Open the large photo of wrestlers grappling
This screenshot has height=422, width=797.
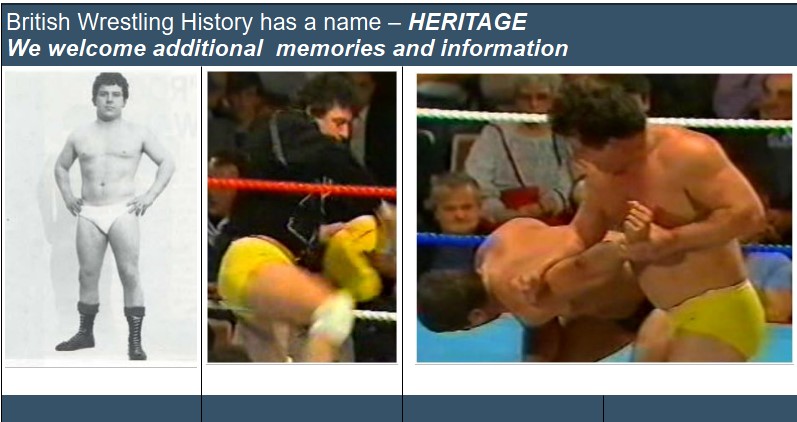[604, 218]
